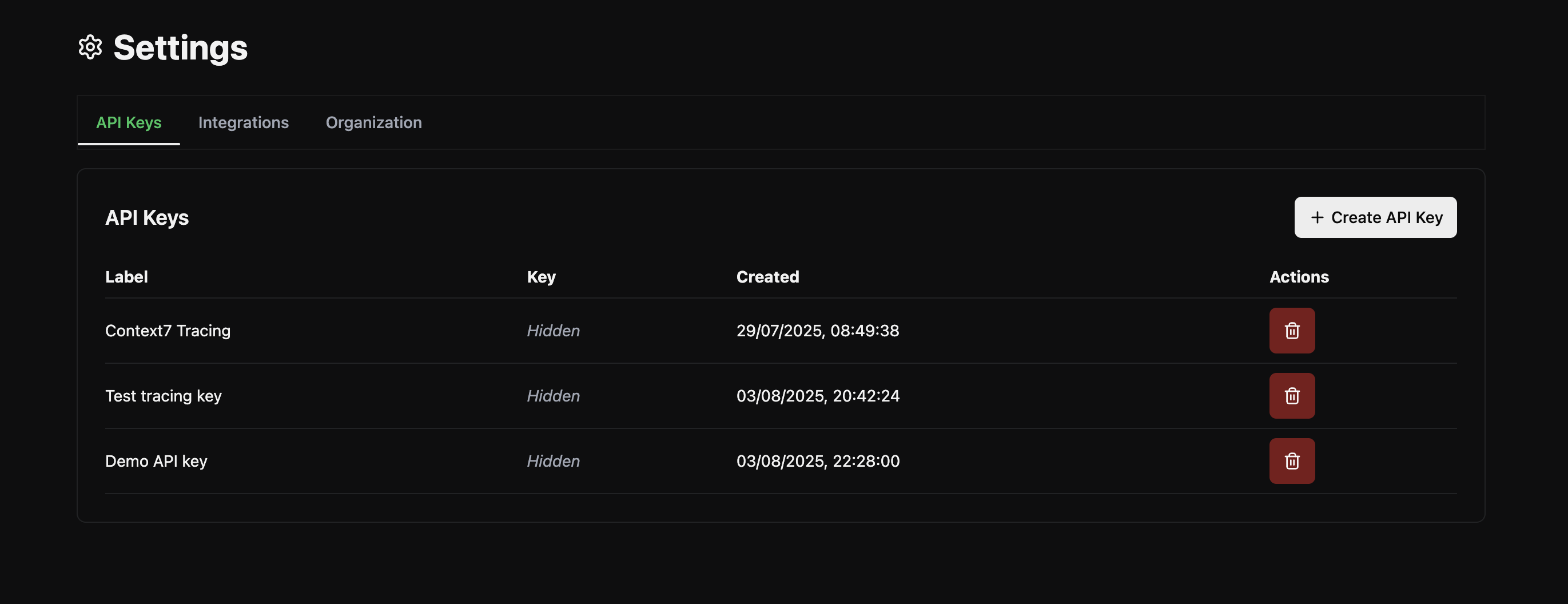Select the API Keys tab
1568x604 pixels.
tap(129, 122)
